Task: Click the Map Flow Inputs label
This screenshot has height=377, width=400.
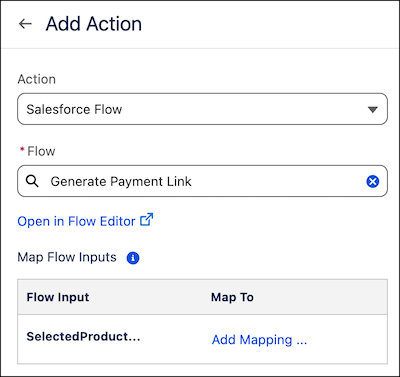Action: click(67, 257)
